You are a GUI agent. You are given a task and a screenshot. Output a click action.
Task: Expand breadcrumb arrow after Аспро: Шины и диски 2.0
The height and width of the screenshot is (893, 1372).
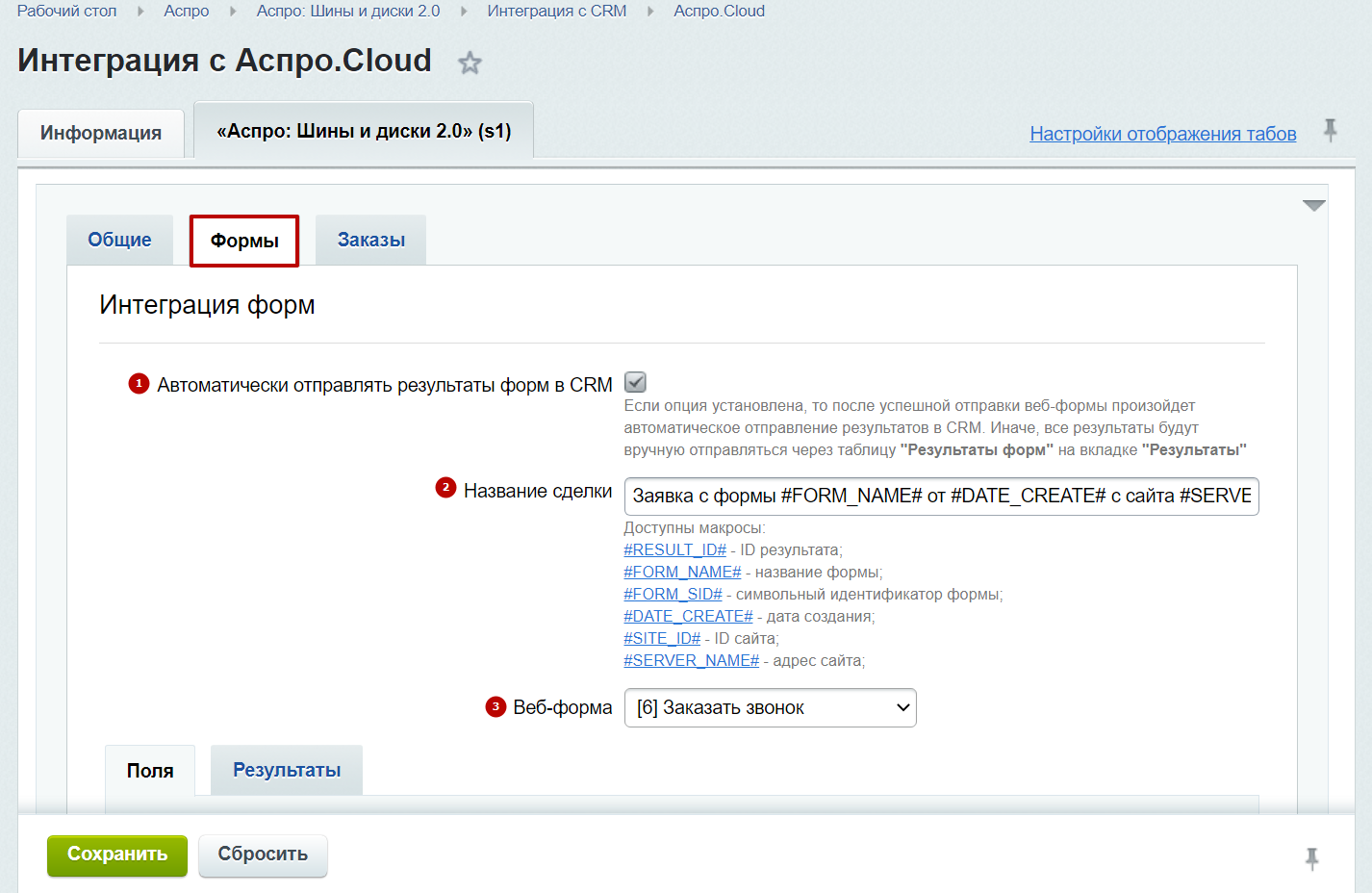coord(464,12)
